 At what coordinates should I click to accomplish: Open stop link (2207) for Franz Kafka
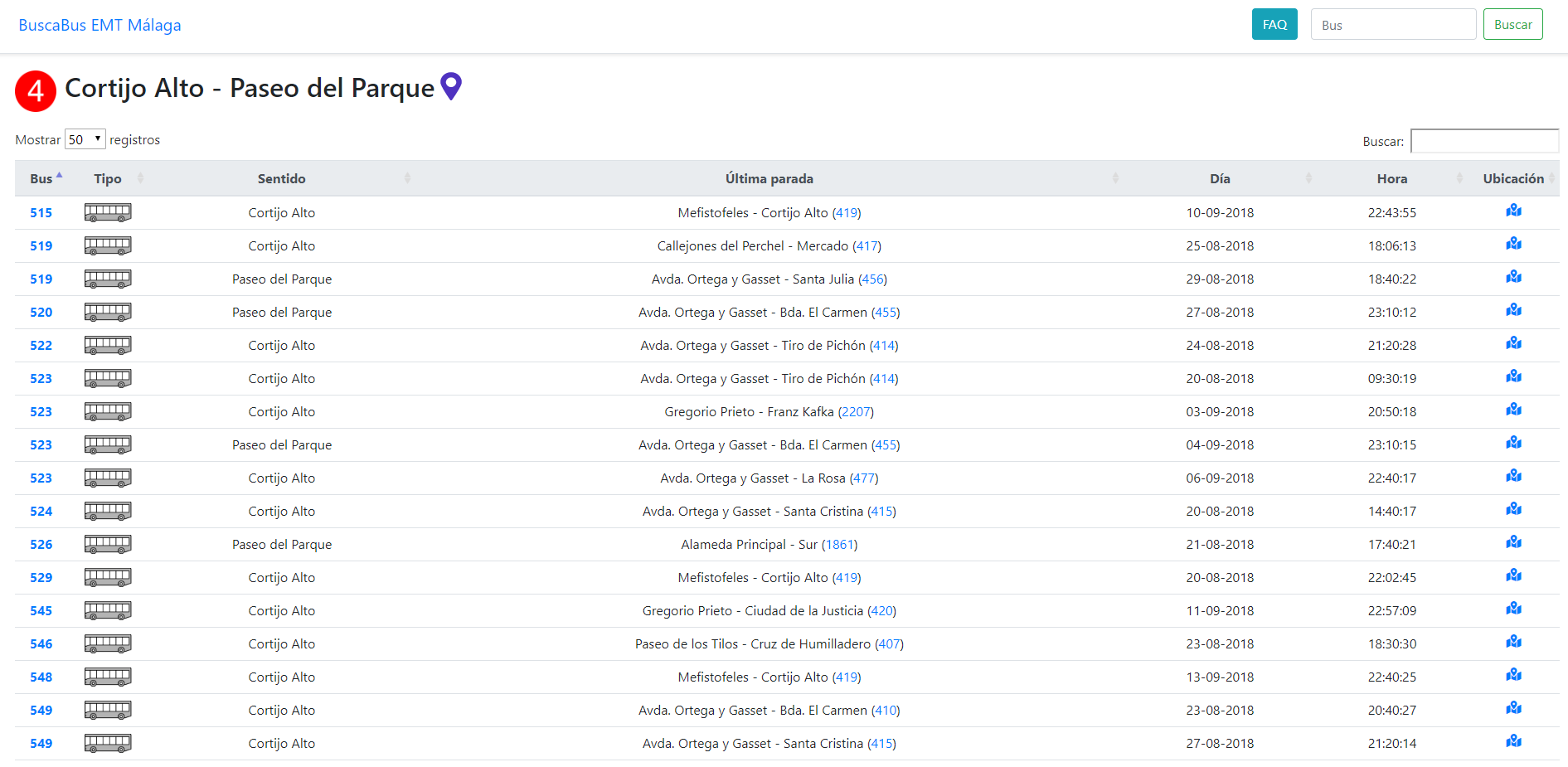click(856, 412)
